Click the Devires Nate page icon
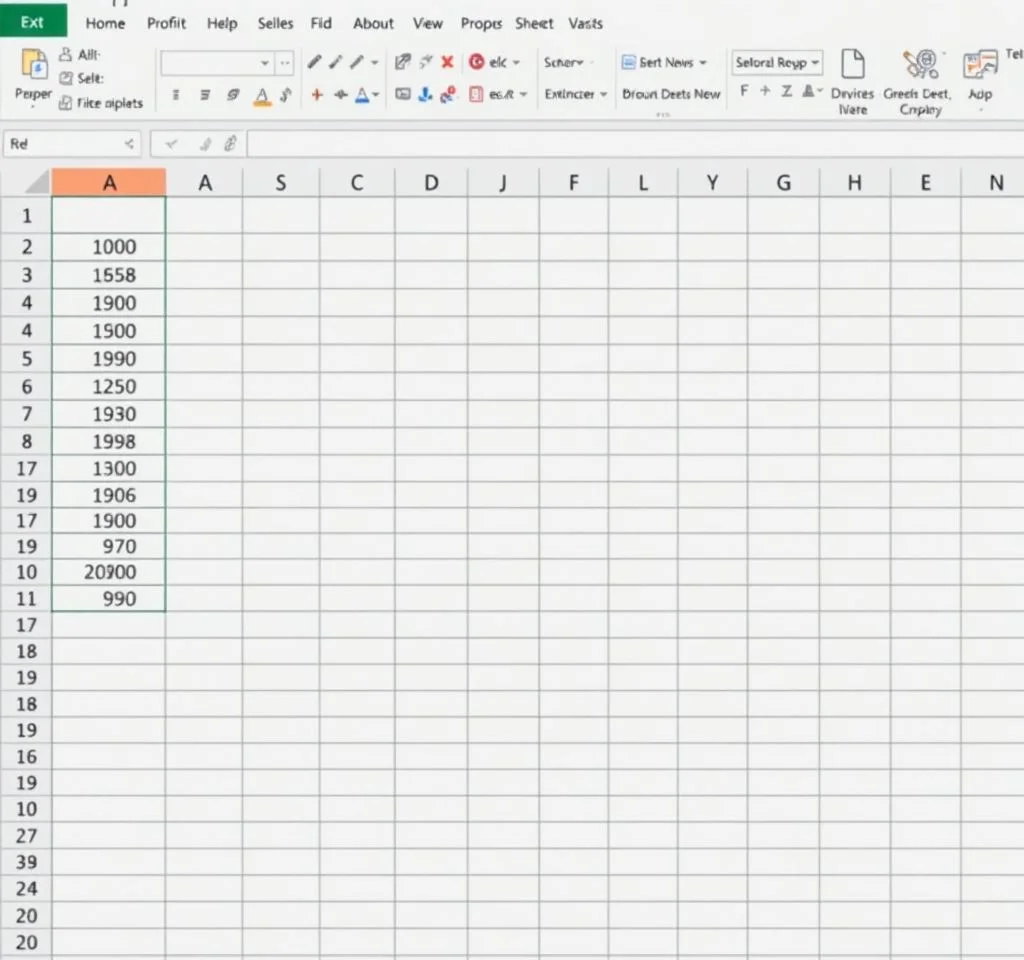 point(852,65)
